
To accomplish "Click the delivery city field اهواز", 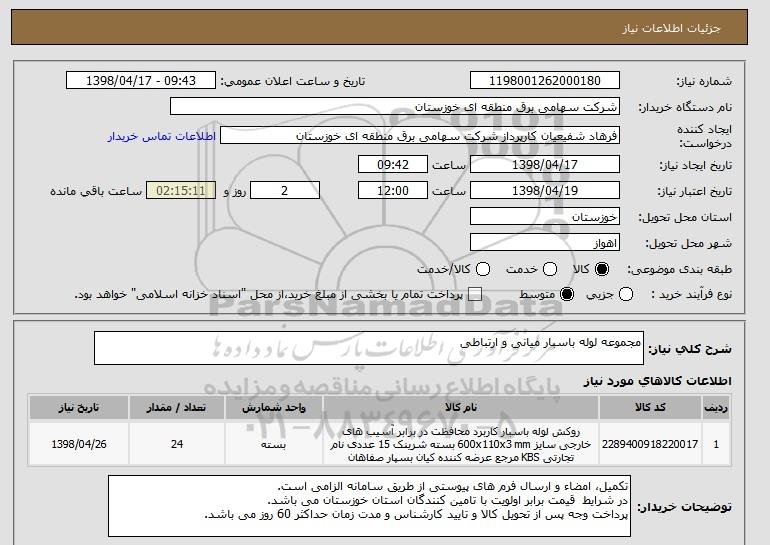I will coord(545,243).
